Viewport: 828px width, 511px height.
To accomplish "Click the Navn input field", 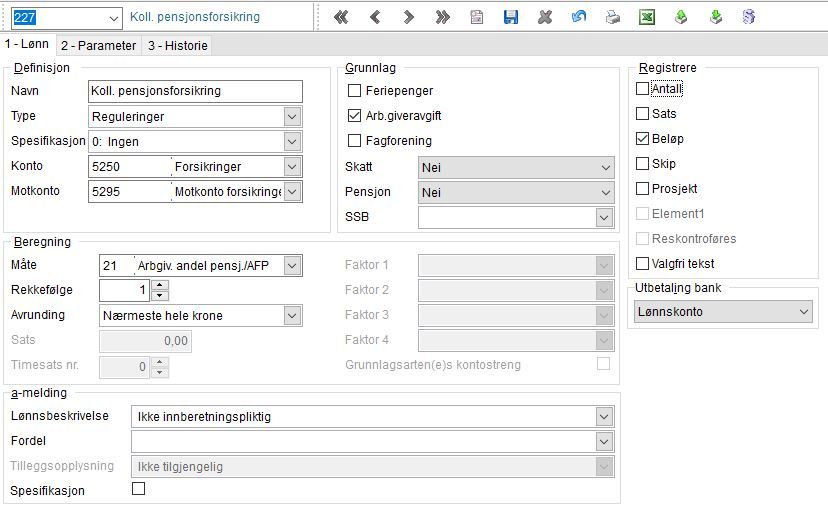I will tap(195, 91).
